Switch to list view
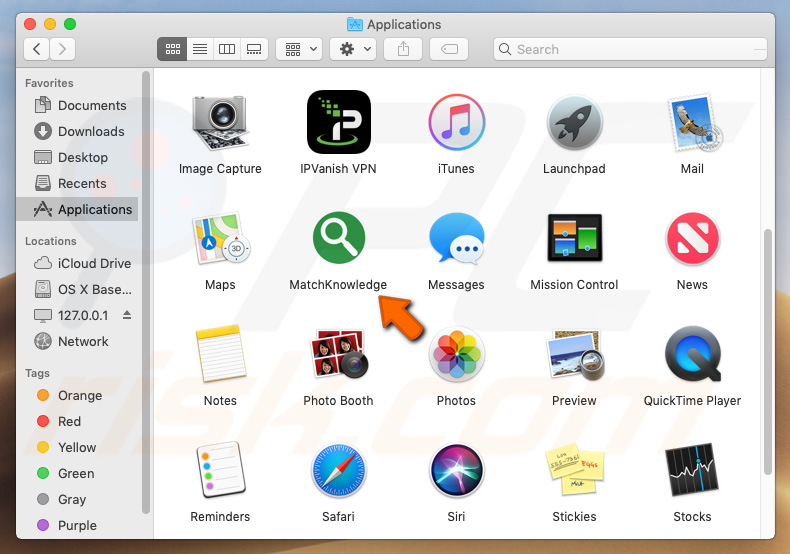 200,49
